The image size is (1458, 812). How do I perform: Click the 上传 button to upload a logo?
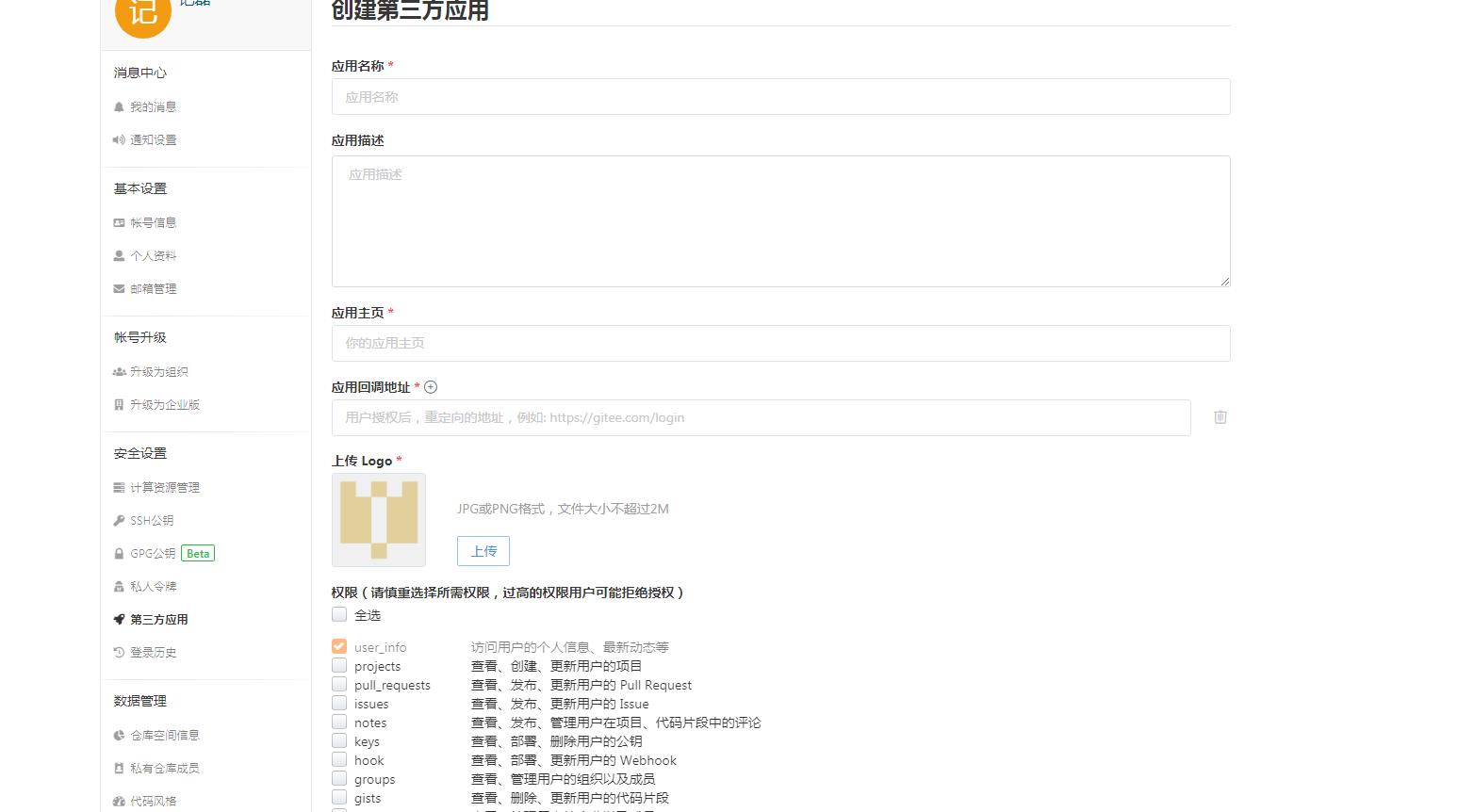point(483,550)
